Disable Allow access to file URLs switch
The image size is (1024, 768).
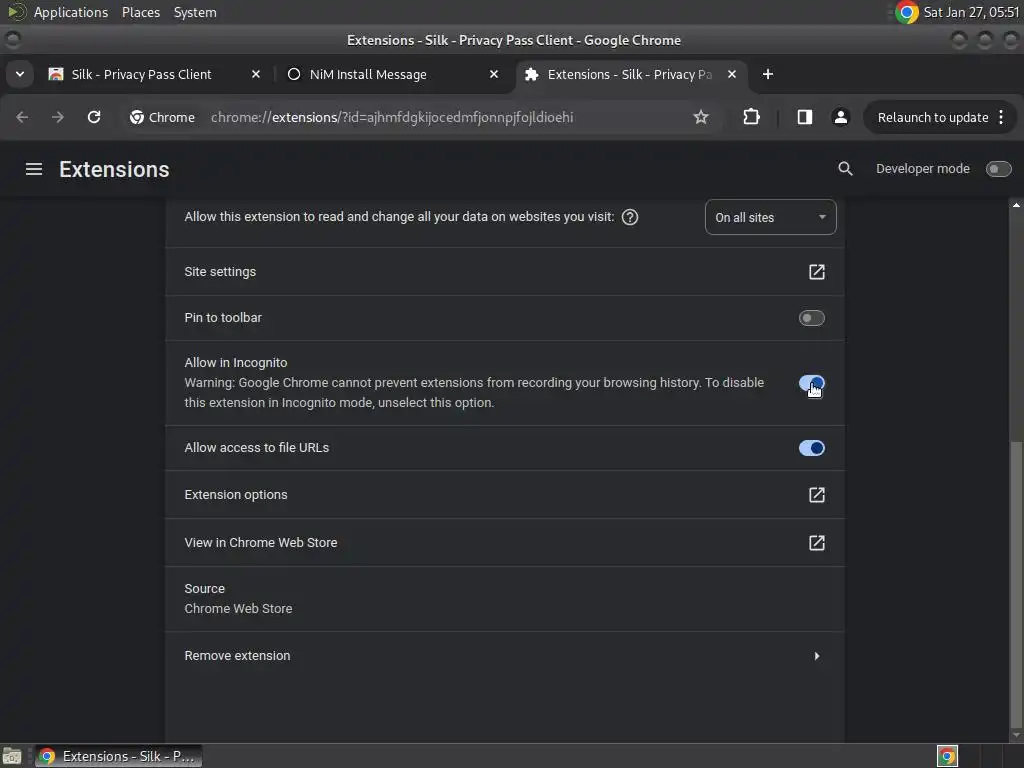coord(811,448)
